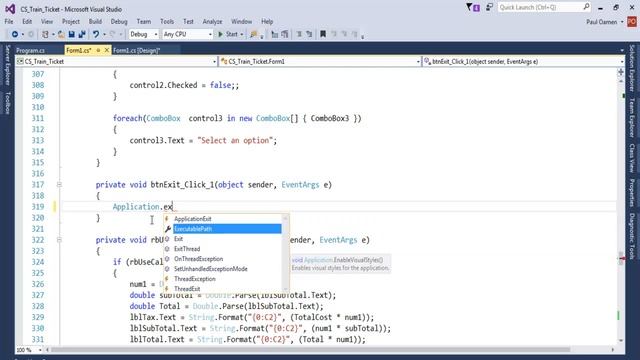Open the Debug menu
The height and width of the screenshot is (360, 640).
119,21
